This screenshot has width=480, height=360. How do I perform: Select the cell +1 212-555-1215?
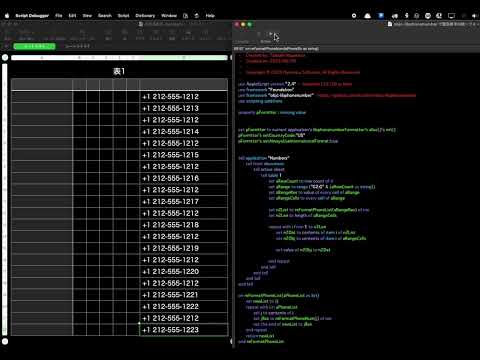(184, 155)
